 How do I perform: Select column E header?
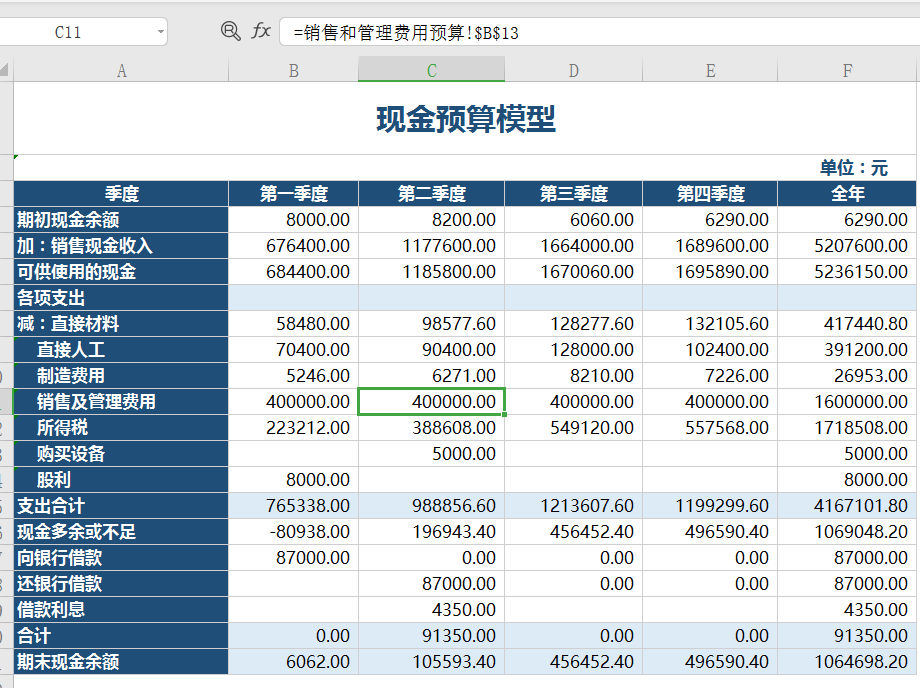click(x=710, y=71)
